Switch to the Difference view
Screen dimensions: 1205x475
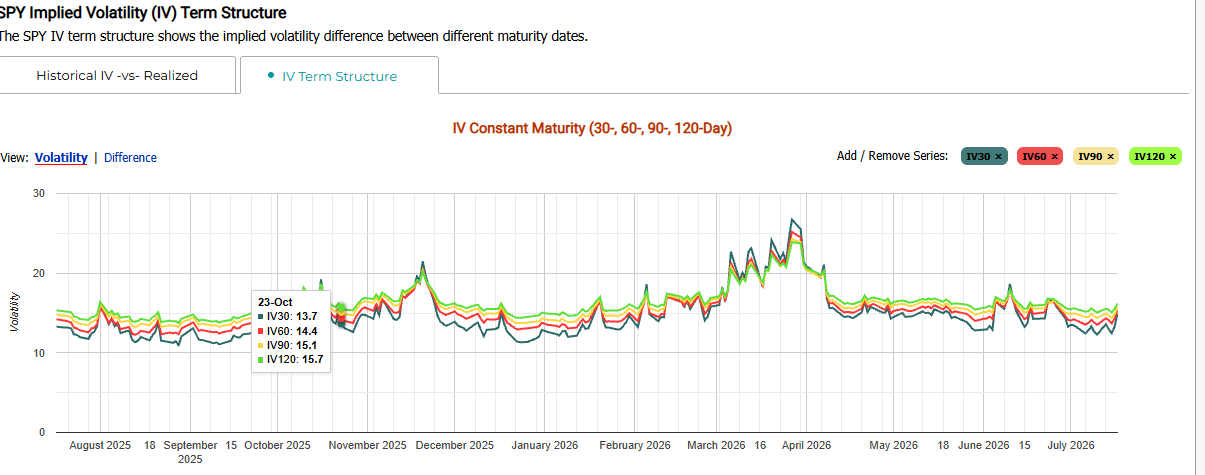coord(130,157)
